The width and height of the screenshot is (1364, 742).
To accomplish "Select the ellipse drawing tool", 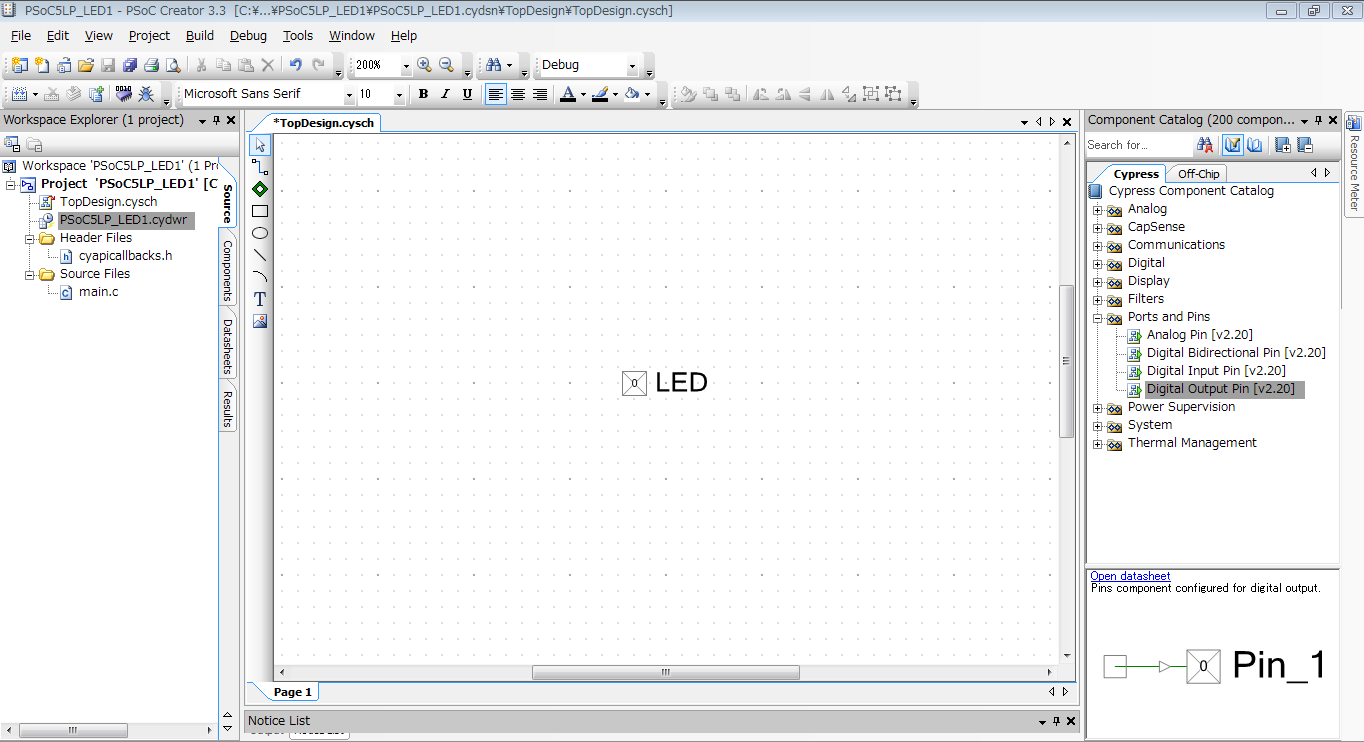I will pos(260,233).
